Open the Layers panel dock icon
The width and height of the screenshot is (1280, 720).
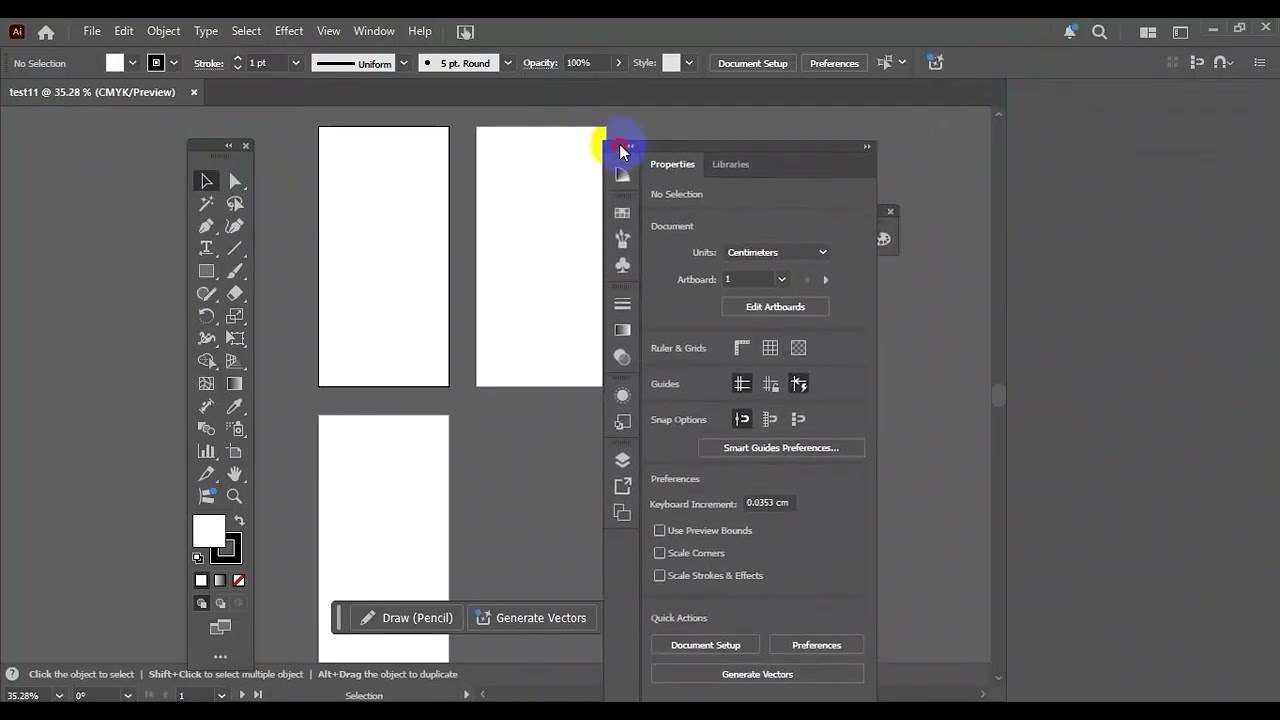[x=622, y=460]
